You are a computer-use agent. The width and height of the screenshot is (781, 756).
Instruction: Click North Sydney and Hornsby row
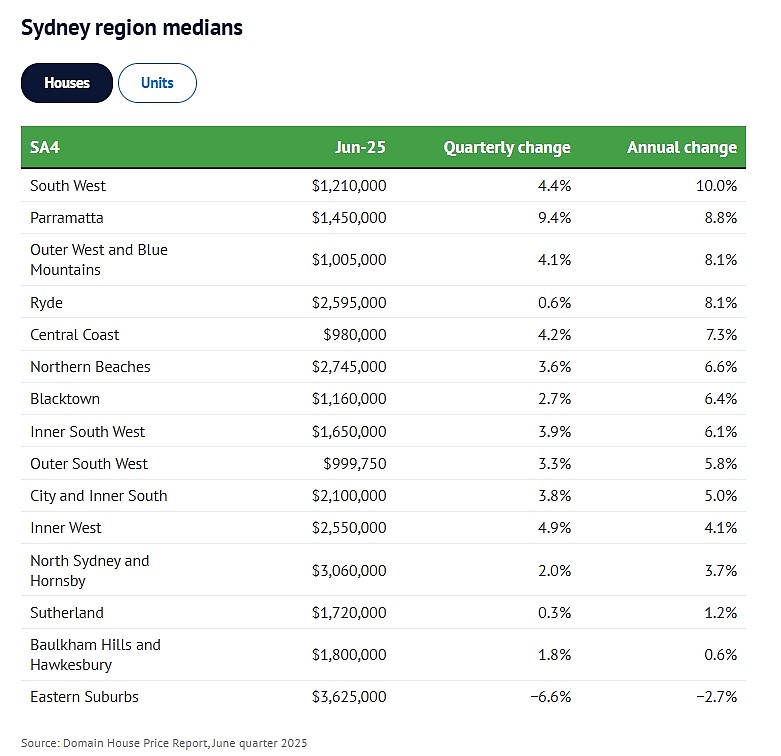click(384, 570)
